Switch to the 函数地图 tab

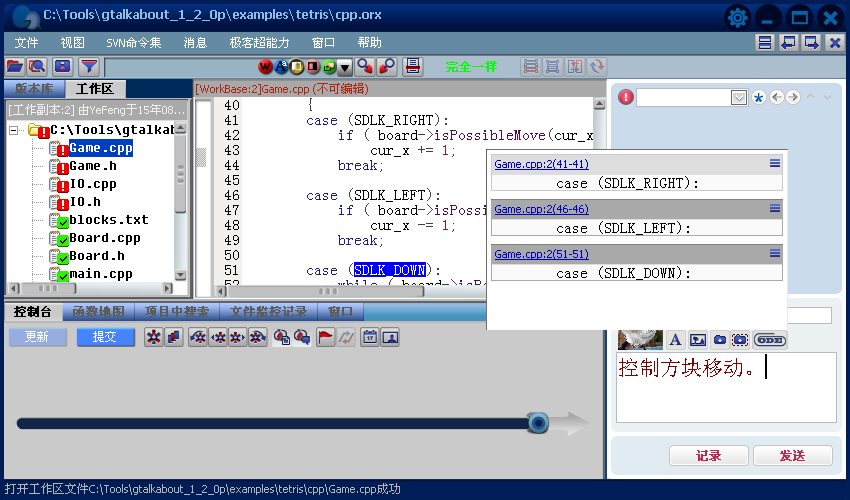98,312
